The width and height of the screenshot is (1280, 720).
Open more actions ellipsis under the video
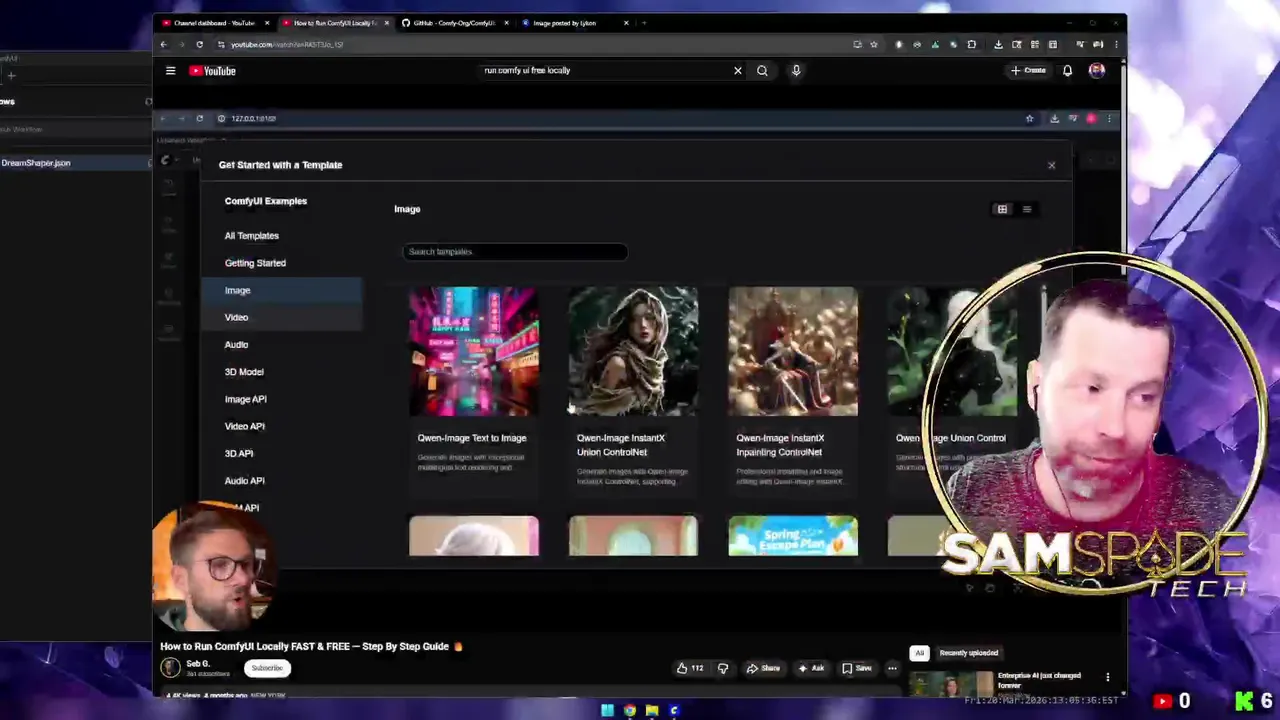point(892,668)
